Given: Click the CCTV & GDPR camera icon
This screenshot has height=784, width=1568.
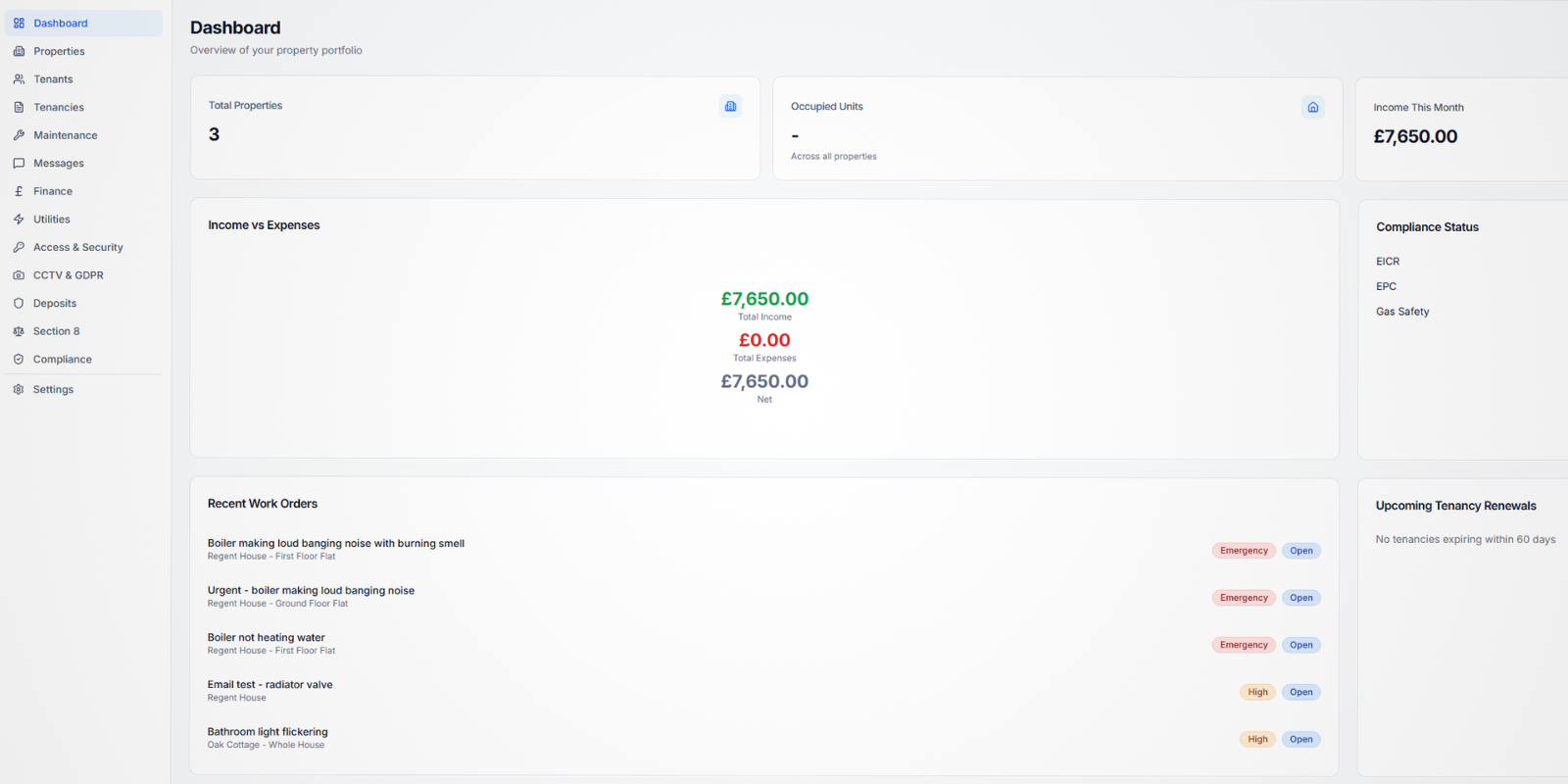Looking at the screenshot, I should (x=19, y=275).
